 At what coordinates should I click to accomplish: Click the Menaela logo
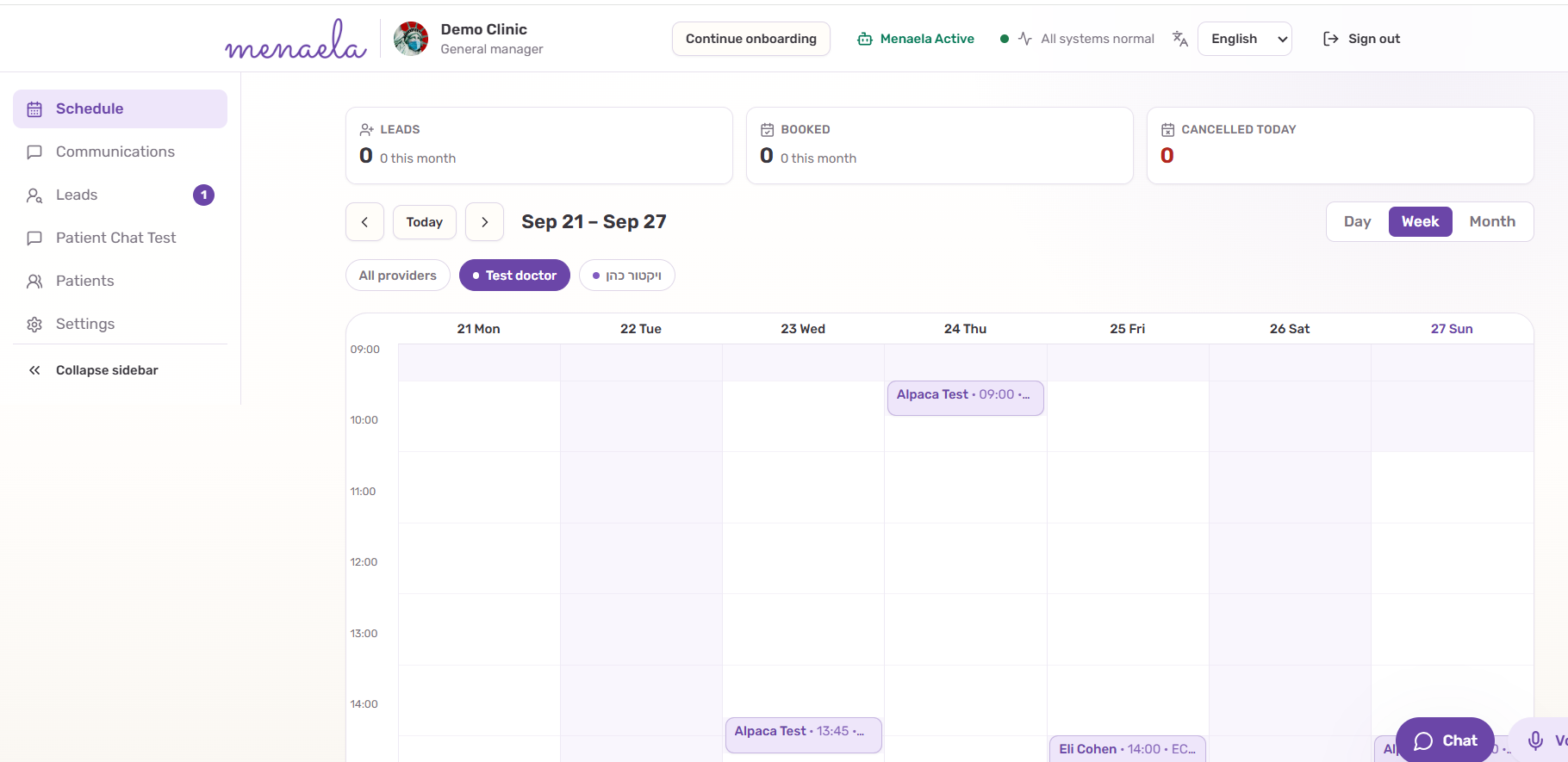296,40
